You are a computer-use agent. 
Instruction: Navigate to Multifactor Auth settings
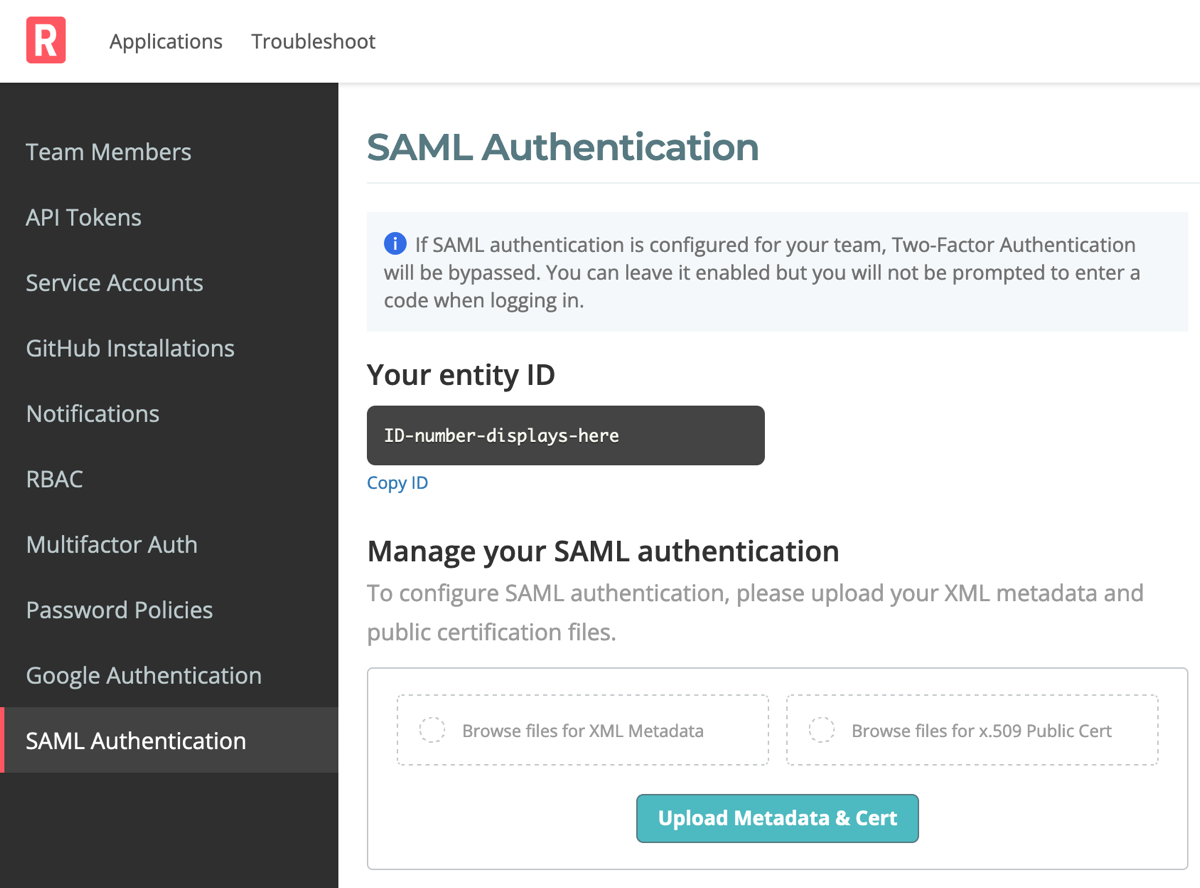click(x=111, y=544)
